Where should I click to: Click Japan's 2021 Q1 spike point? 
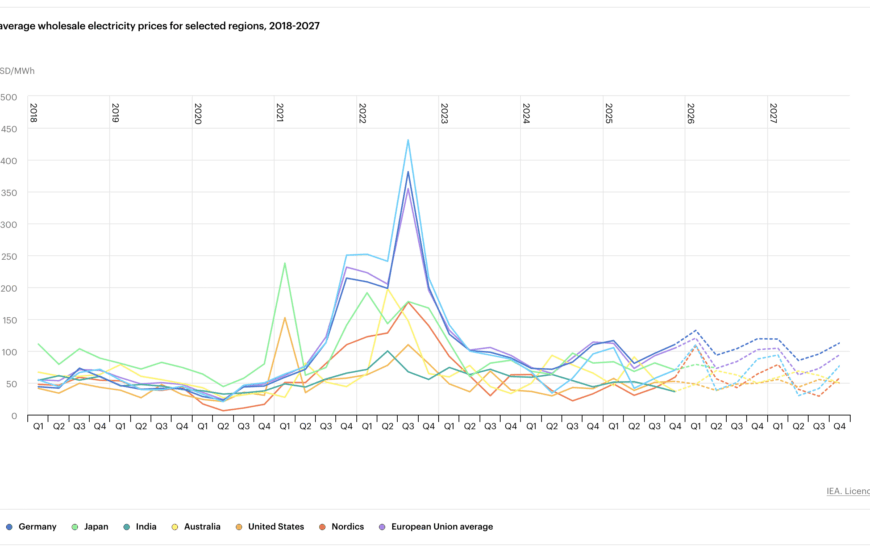pos(285,264)
